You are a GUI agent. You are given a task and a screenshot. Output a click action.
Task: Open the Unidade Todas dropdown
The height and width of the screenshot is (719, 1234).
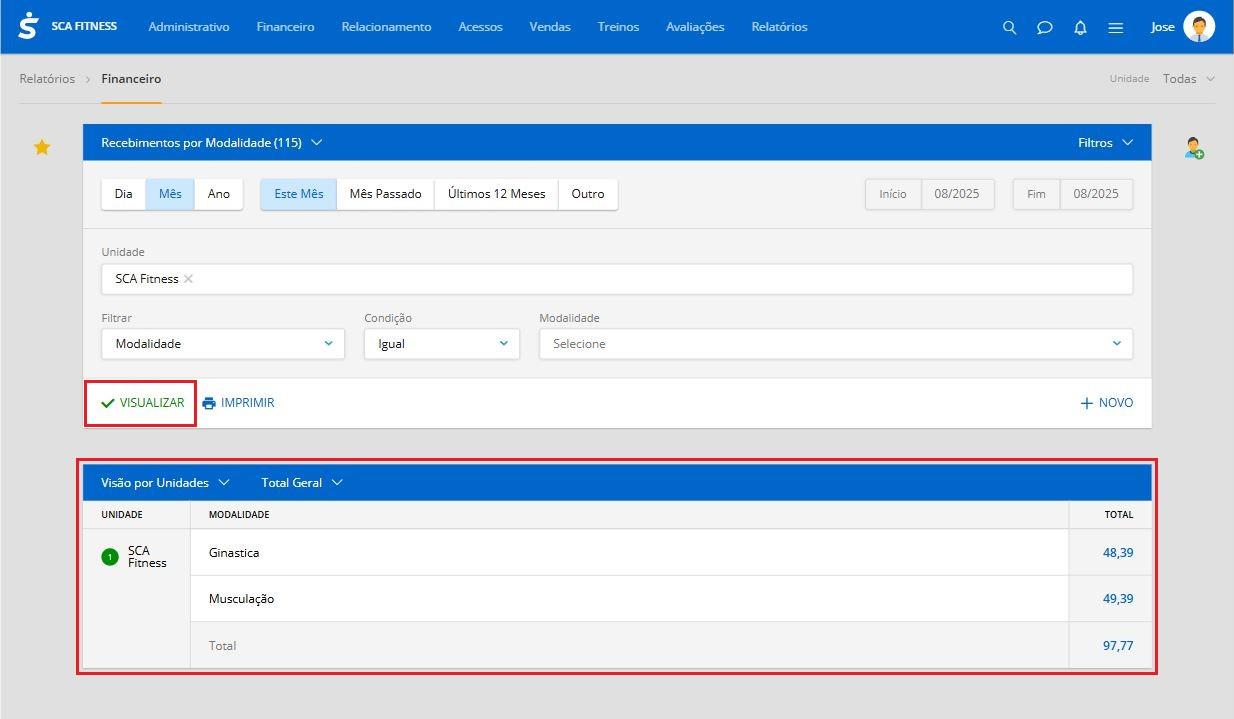pyautogui.click(x=1188, y=79)
